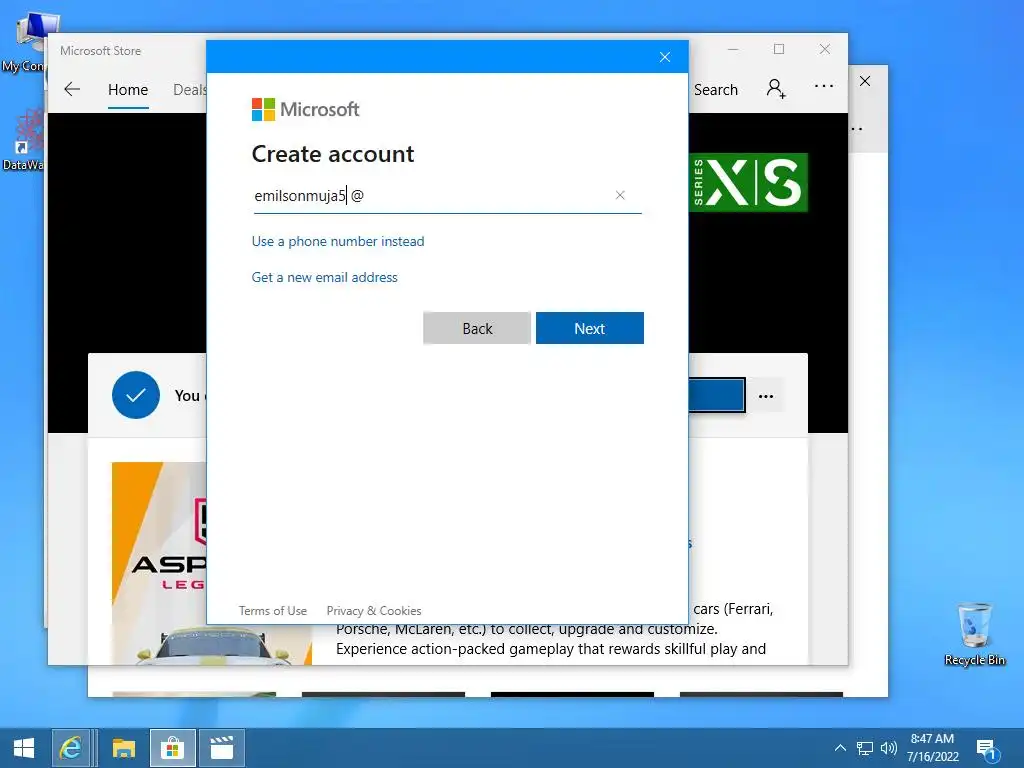Choose Use a phone number instead

(x=338, y=241)
